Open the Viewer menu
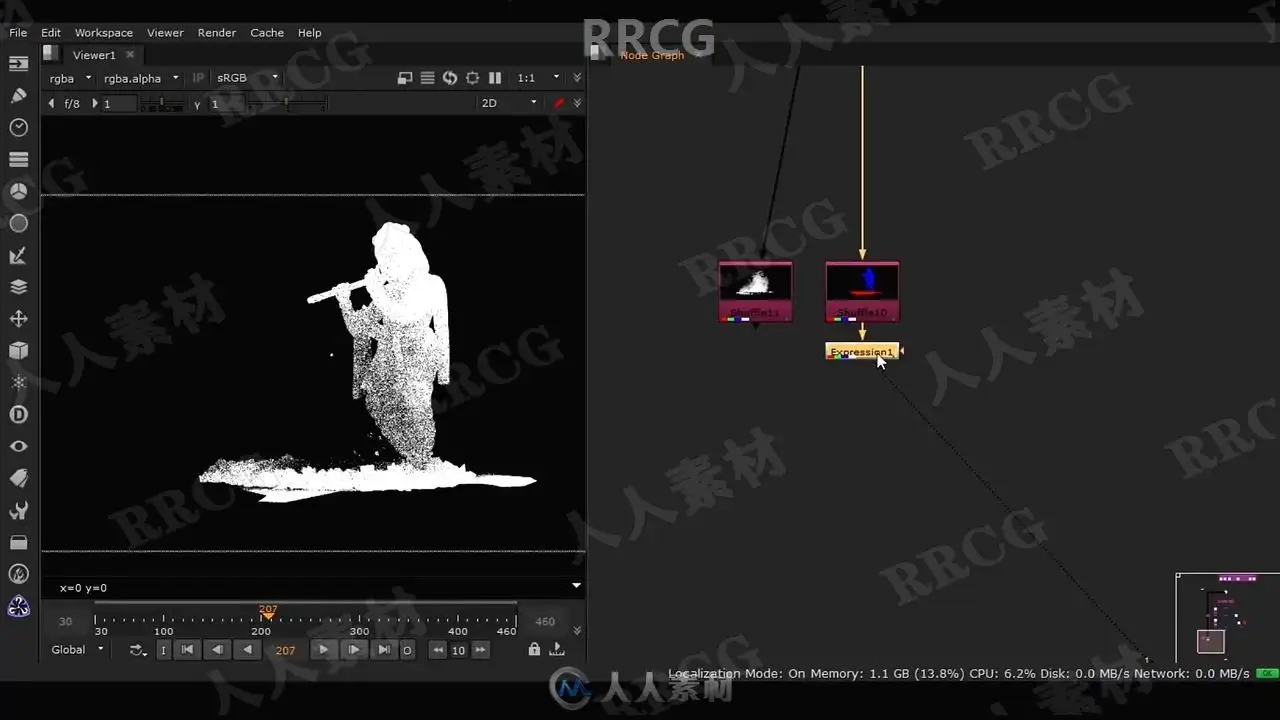Image resolution: width=1280 pixels, height=720 pixels. [165, 33]
